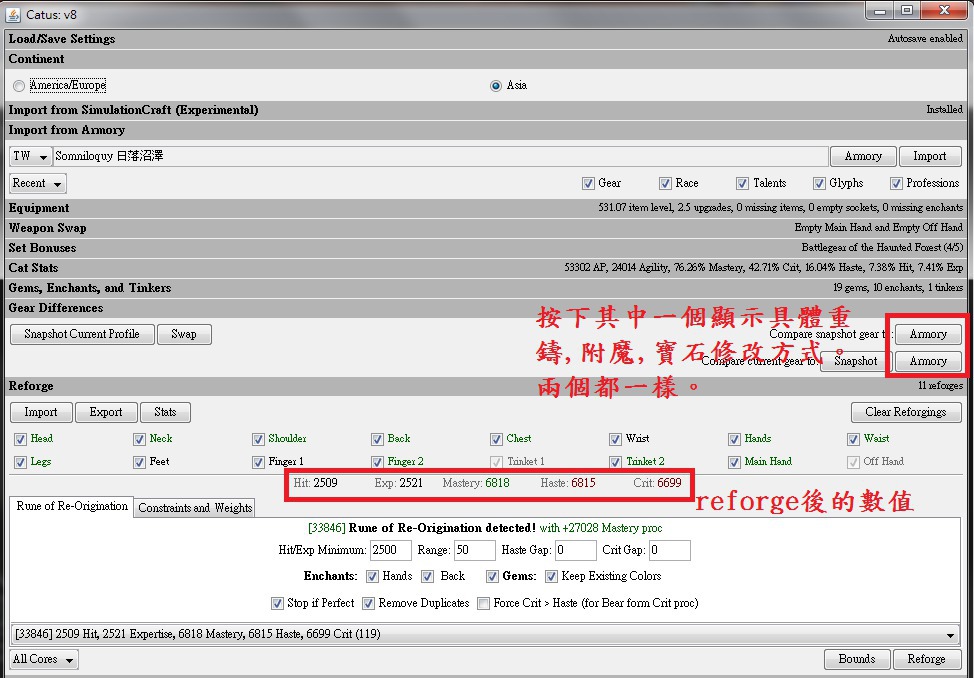Viewport: 974px width, 678px height.
Task: Toggle the Wrist slot checkbox
Action: pyautogui.click(x=615, y=439)
